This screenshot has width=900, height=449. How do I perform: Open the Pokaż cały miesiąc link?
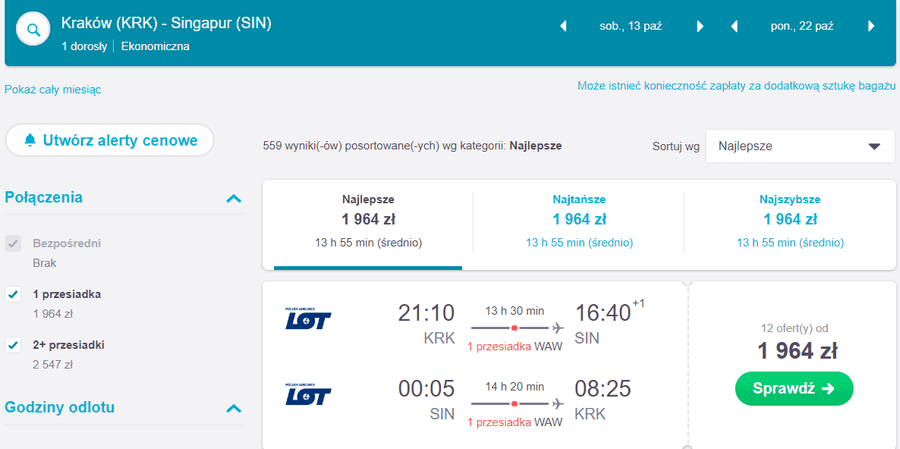53,89
